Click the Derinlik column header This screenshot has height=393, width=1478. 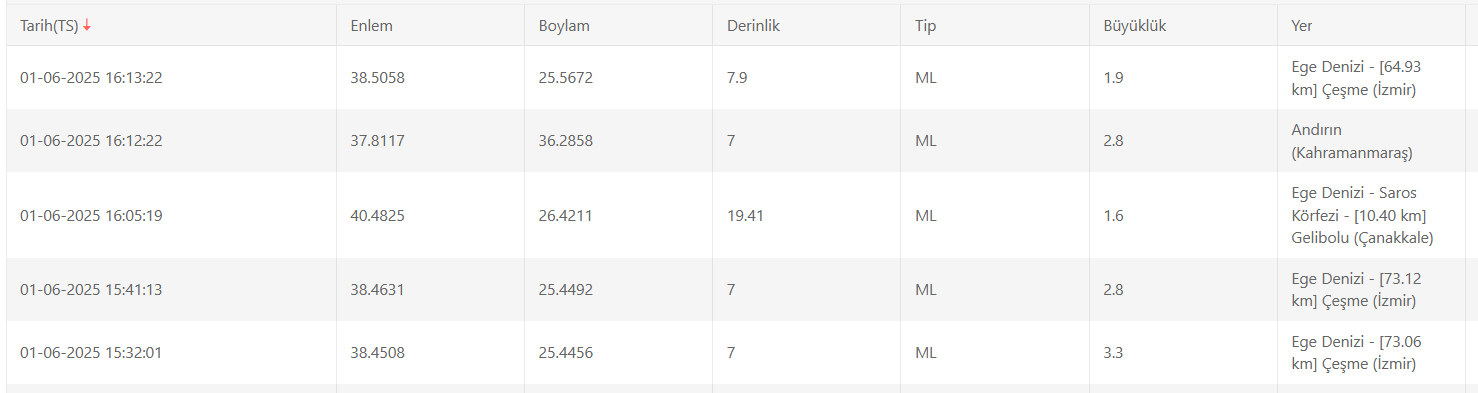[753, 26]
